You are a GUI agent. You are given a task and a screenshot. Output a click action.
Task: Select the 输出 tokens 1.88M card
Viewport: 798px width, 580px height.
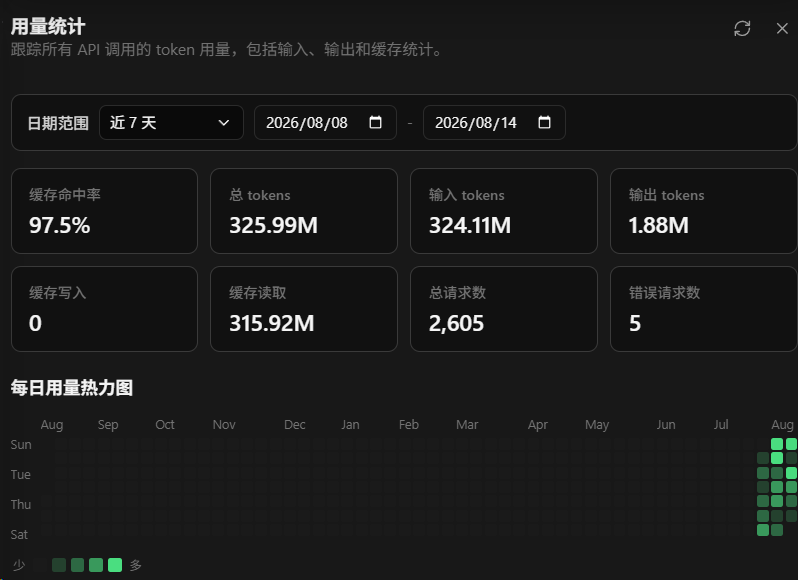[x=704, y=211]
